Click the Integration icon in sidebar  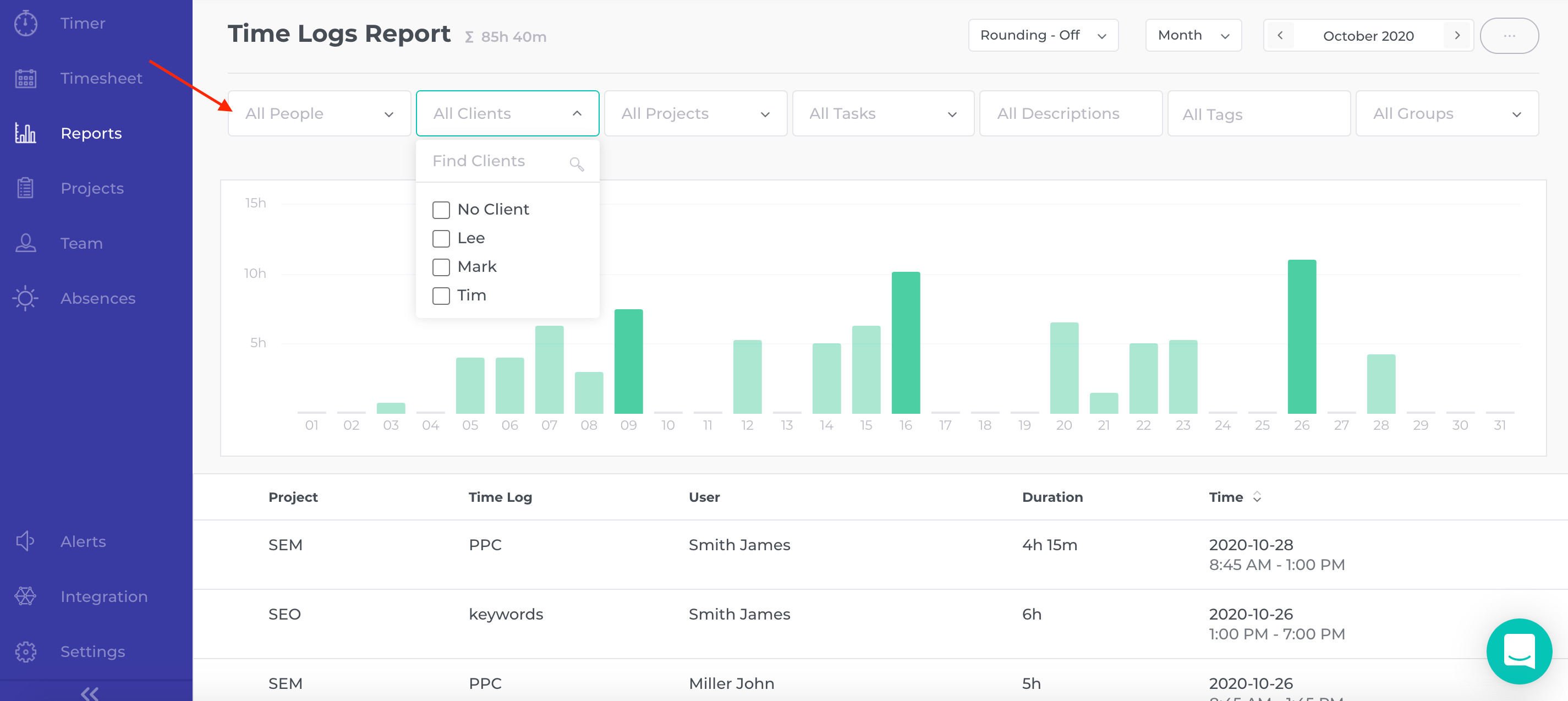pos(25,596)
